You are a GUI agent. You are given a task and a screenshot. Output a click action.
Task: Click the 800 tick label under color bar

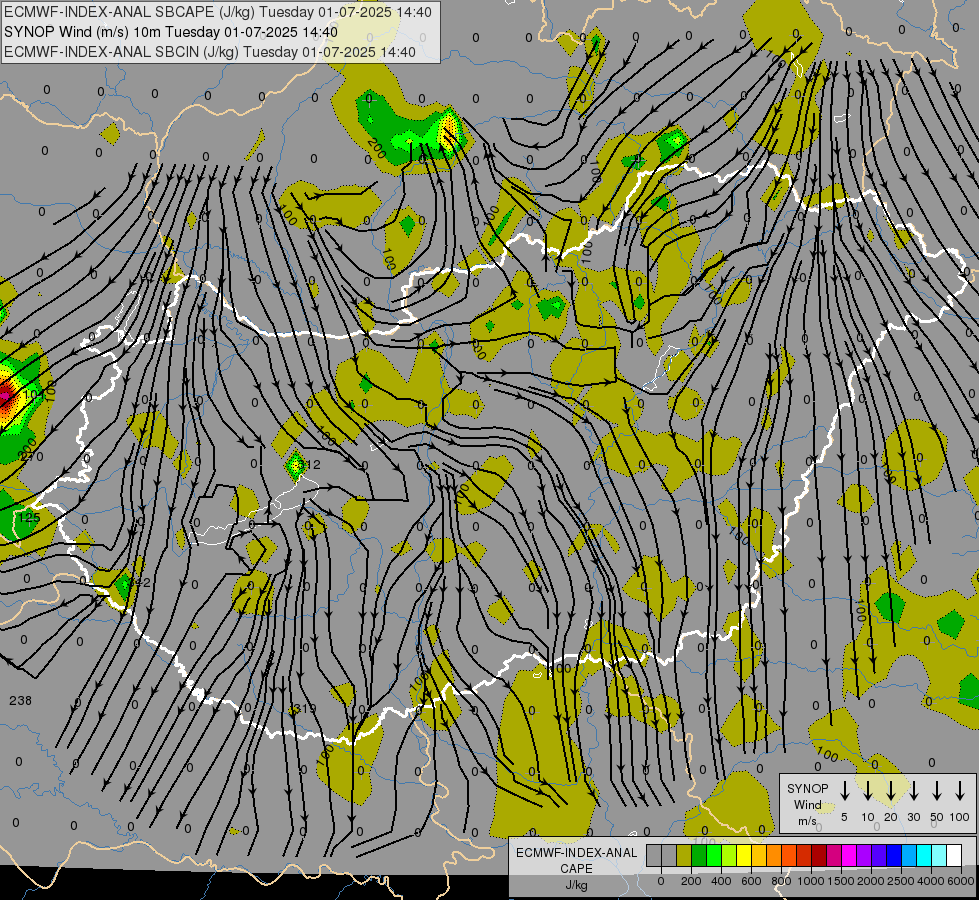click(x=781, y=881)
